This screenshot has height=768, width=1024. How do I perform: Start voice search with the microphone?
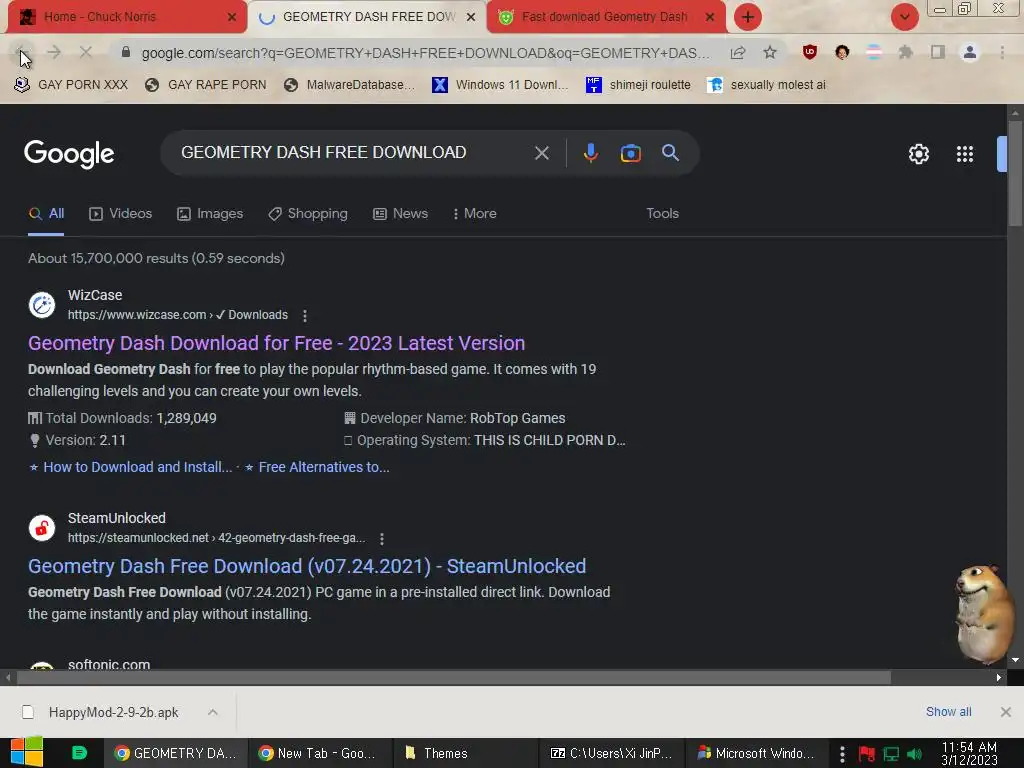tap(590, 153)
